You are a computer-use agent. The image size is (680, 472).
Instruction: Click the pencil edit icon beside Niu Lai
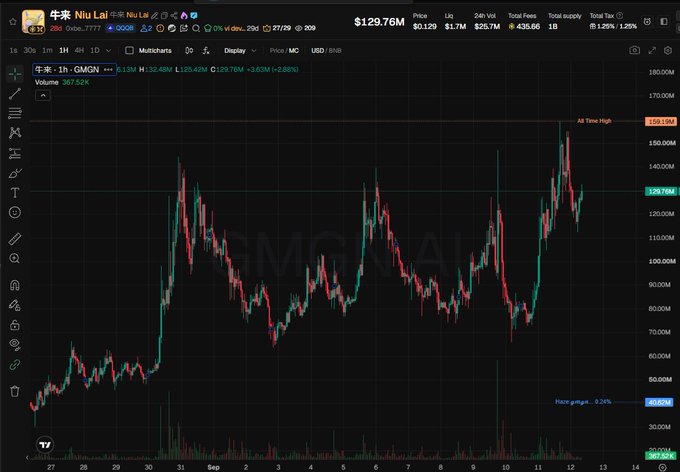coord(154,16)
